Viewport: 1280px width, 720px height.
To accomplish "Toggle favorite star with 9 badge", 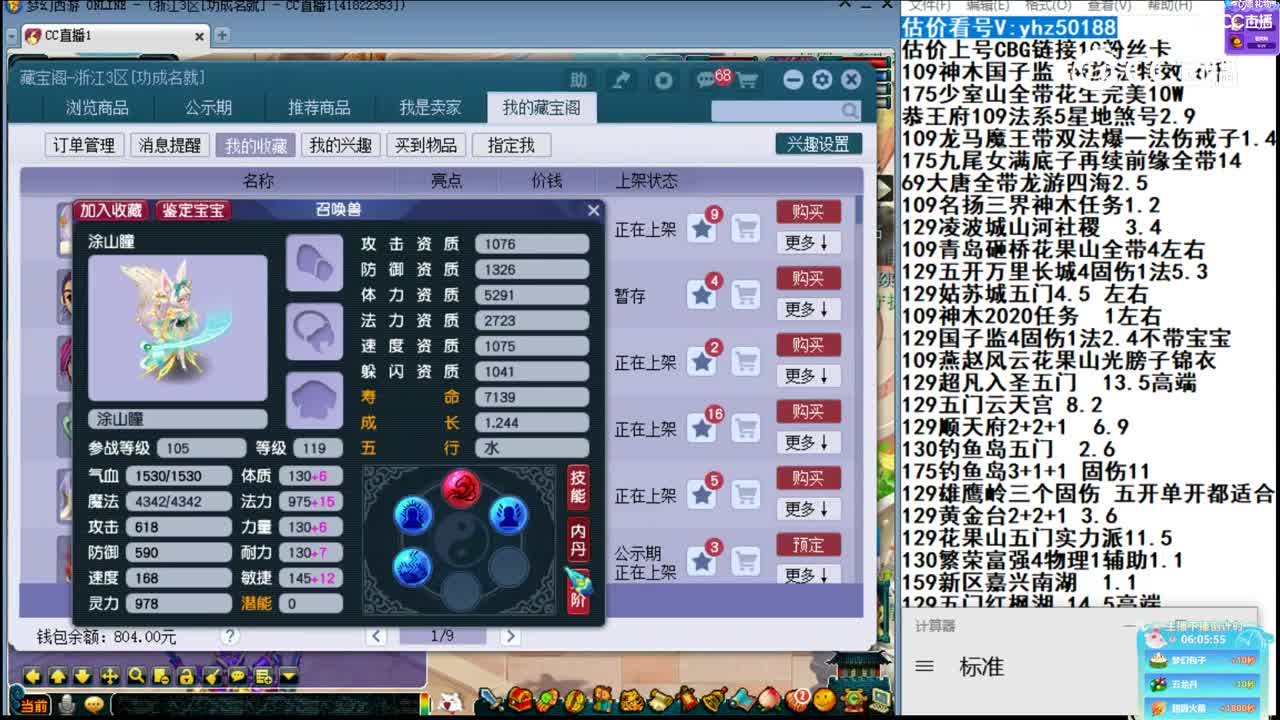I will pos(702,229).
